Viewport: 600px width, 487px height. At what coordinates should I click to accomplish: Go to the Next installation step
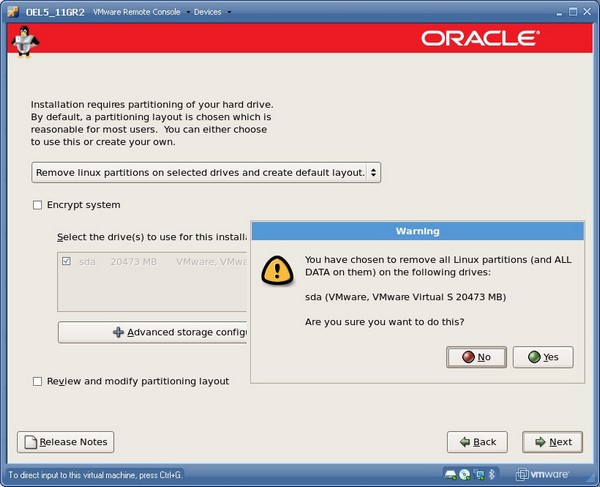[551, 442]
